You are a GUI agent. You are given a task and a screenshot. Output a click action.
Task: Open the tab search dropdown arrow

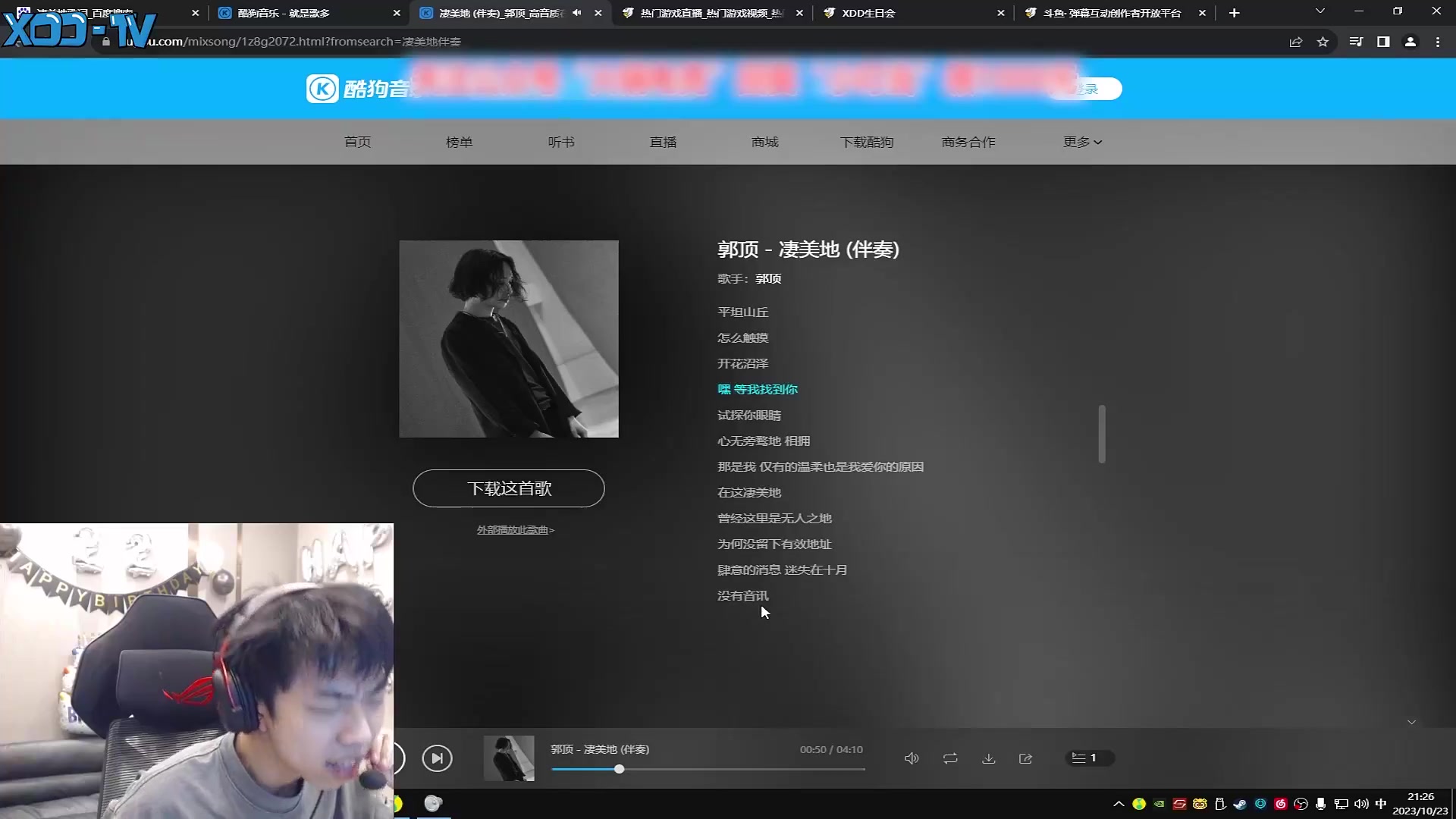[1320, 11]
